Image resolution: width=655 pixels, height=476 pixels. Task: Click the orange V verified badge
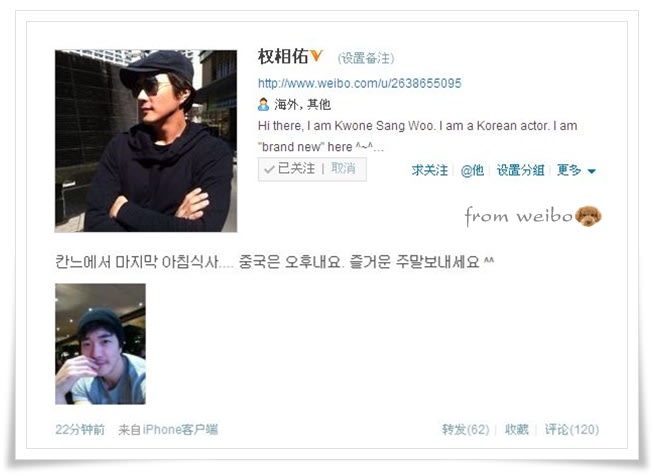pyautogui.click(x=317, y=55)
